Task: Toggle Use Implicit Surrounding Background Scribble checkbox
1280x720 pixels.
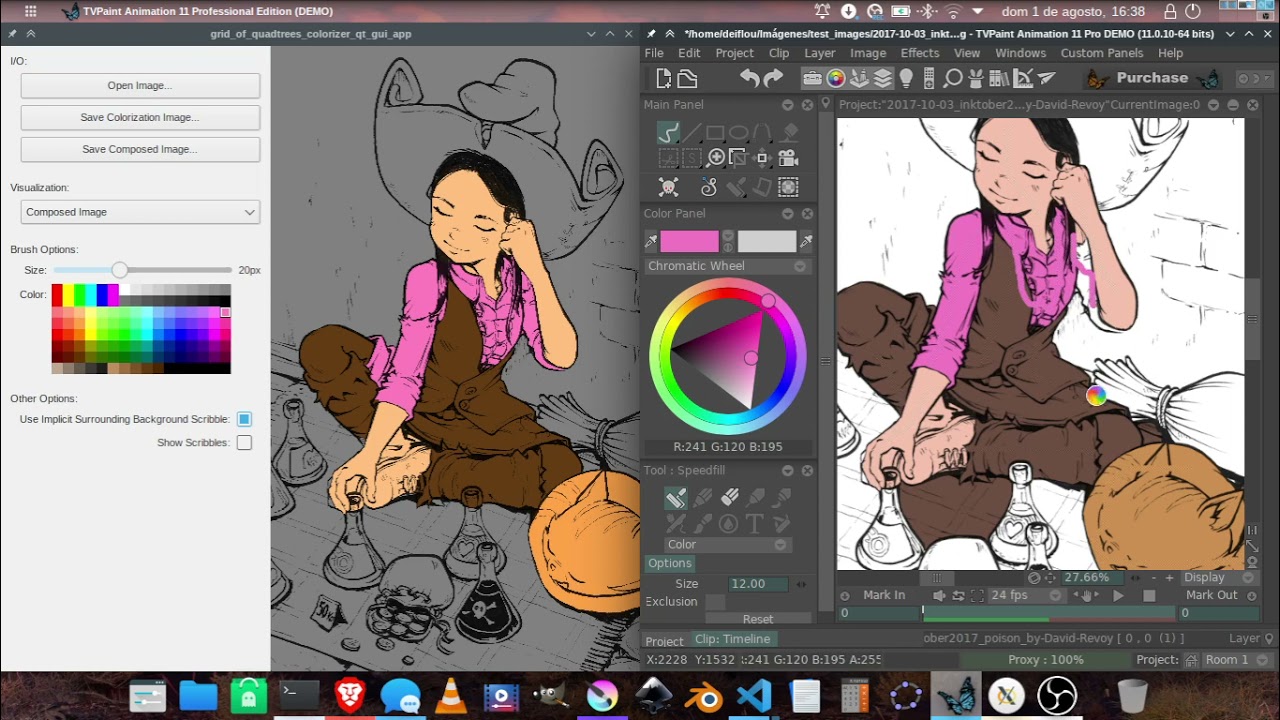Action: [244, 419]
